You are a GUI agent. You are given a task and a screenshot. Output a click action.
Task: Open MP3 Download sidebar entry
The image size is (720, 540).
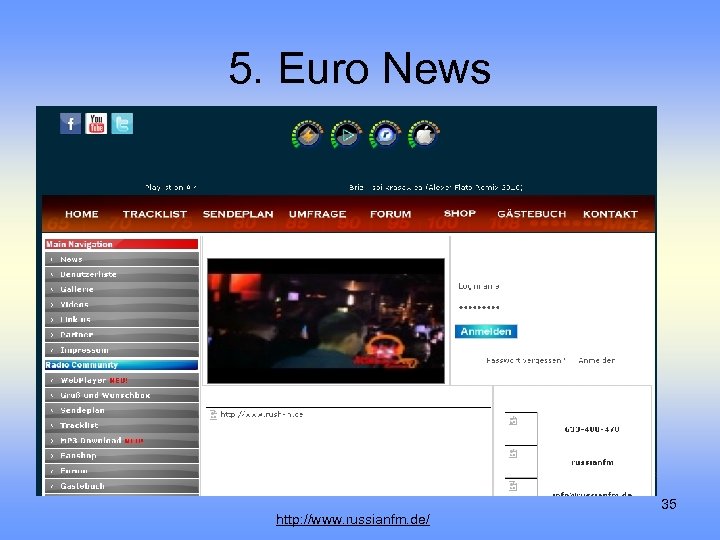122,440
